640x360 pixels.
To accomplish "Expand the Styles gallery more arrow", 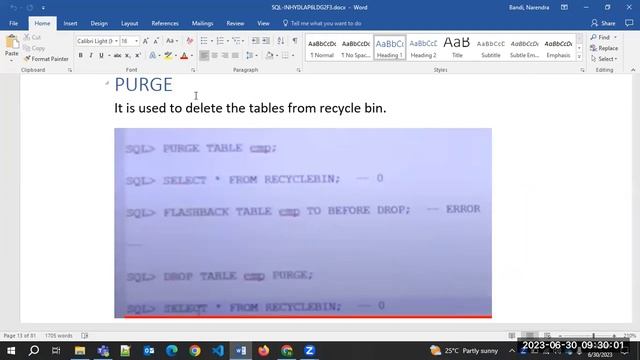I will (579, 57).
